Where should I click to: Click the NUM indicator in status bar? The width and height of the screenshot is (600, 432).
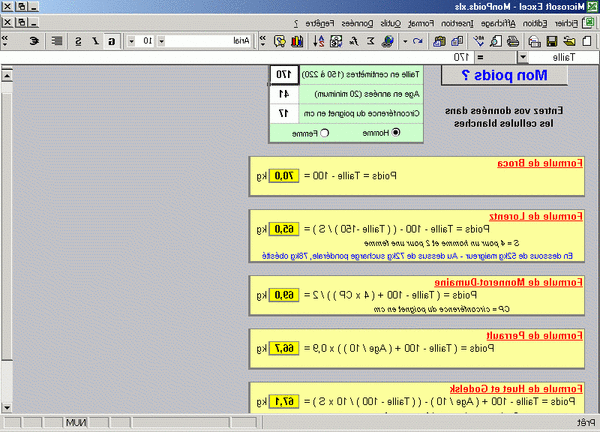pyautogui.click(x=76, y=422)
